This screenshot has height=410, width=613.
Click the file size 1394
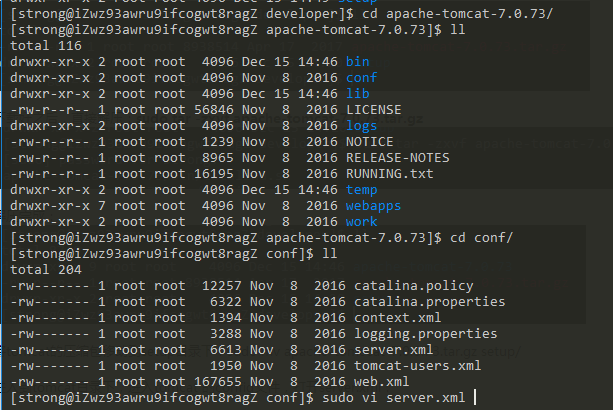tap(226, 318)
